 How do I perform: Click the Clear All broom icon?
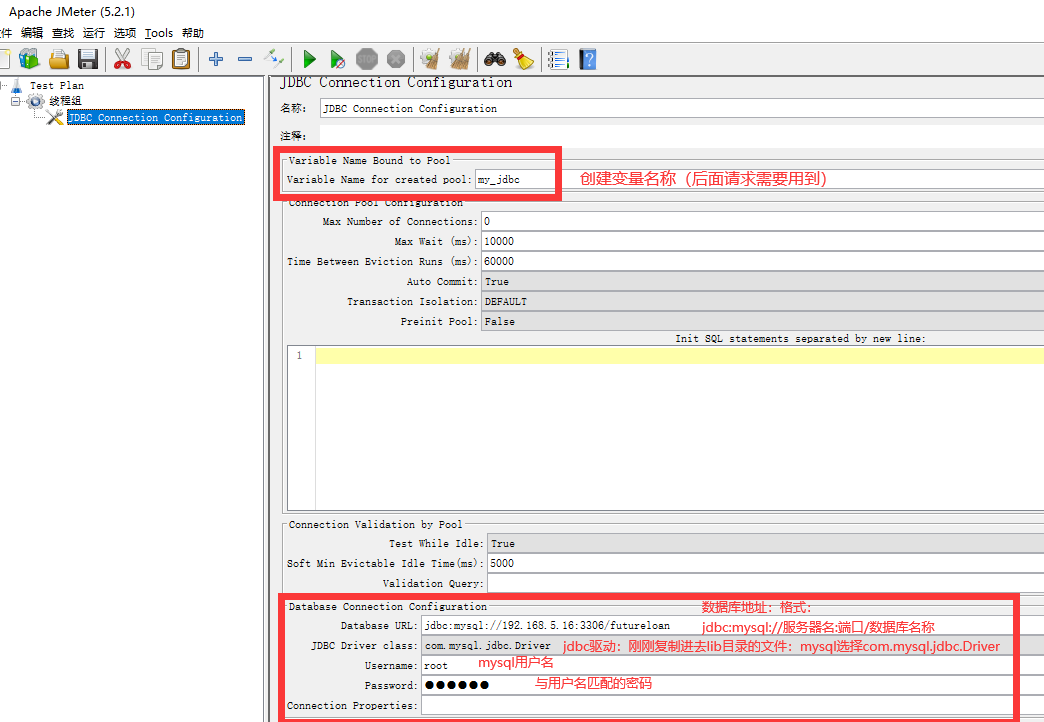point(460,59)
